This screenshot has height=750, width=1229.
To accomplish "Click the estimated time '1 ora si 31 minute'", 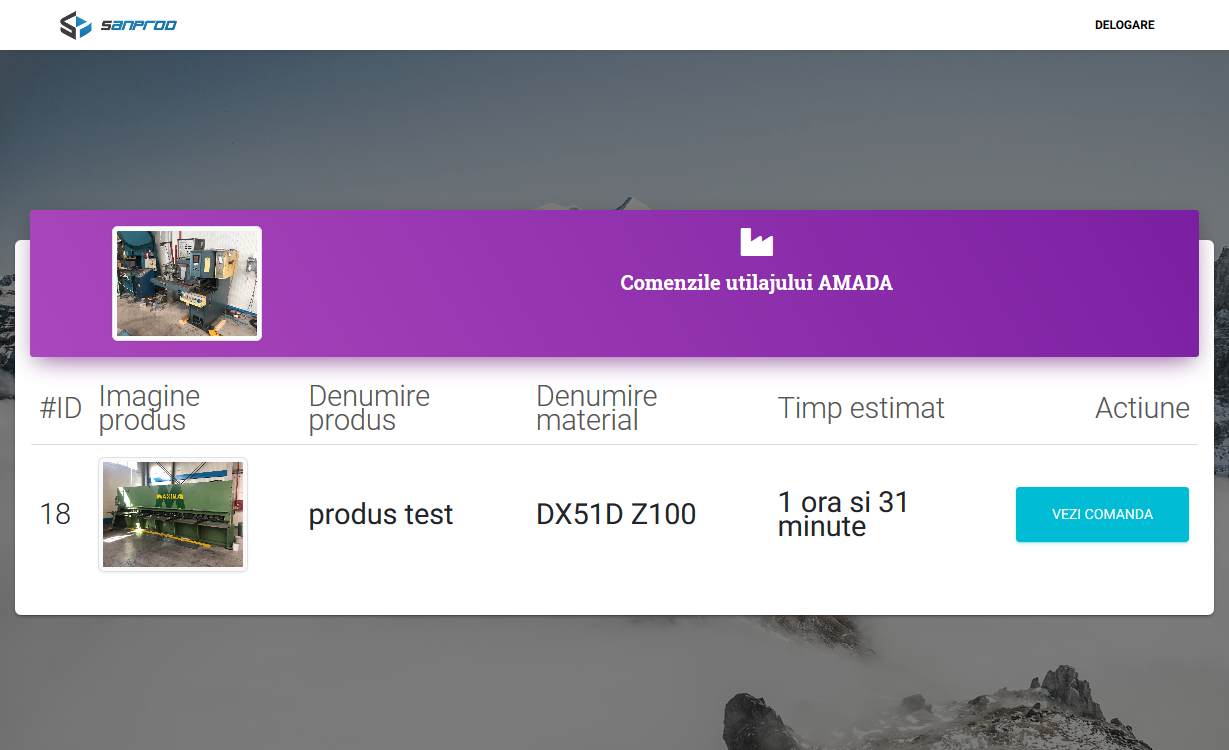I will [x=843, y=514].
